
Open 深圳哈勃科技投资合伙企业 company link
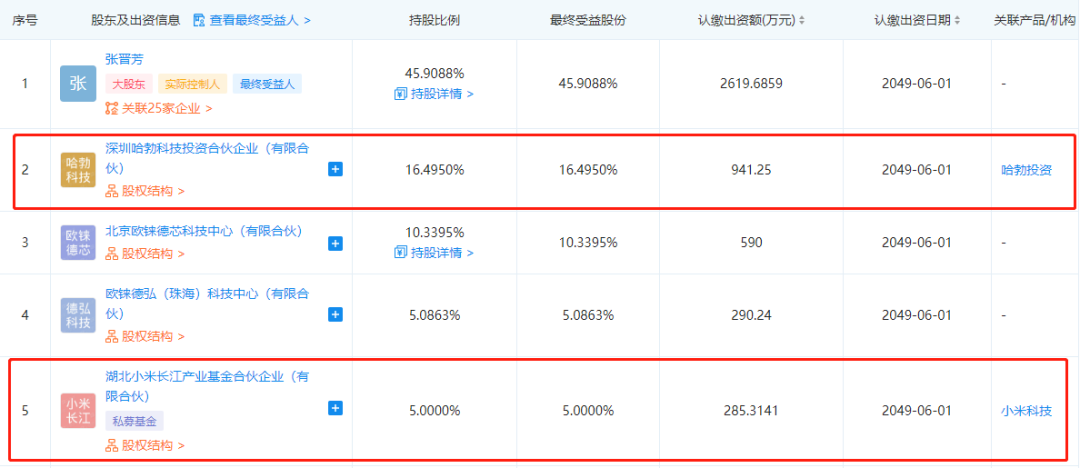tap(207, 158)
